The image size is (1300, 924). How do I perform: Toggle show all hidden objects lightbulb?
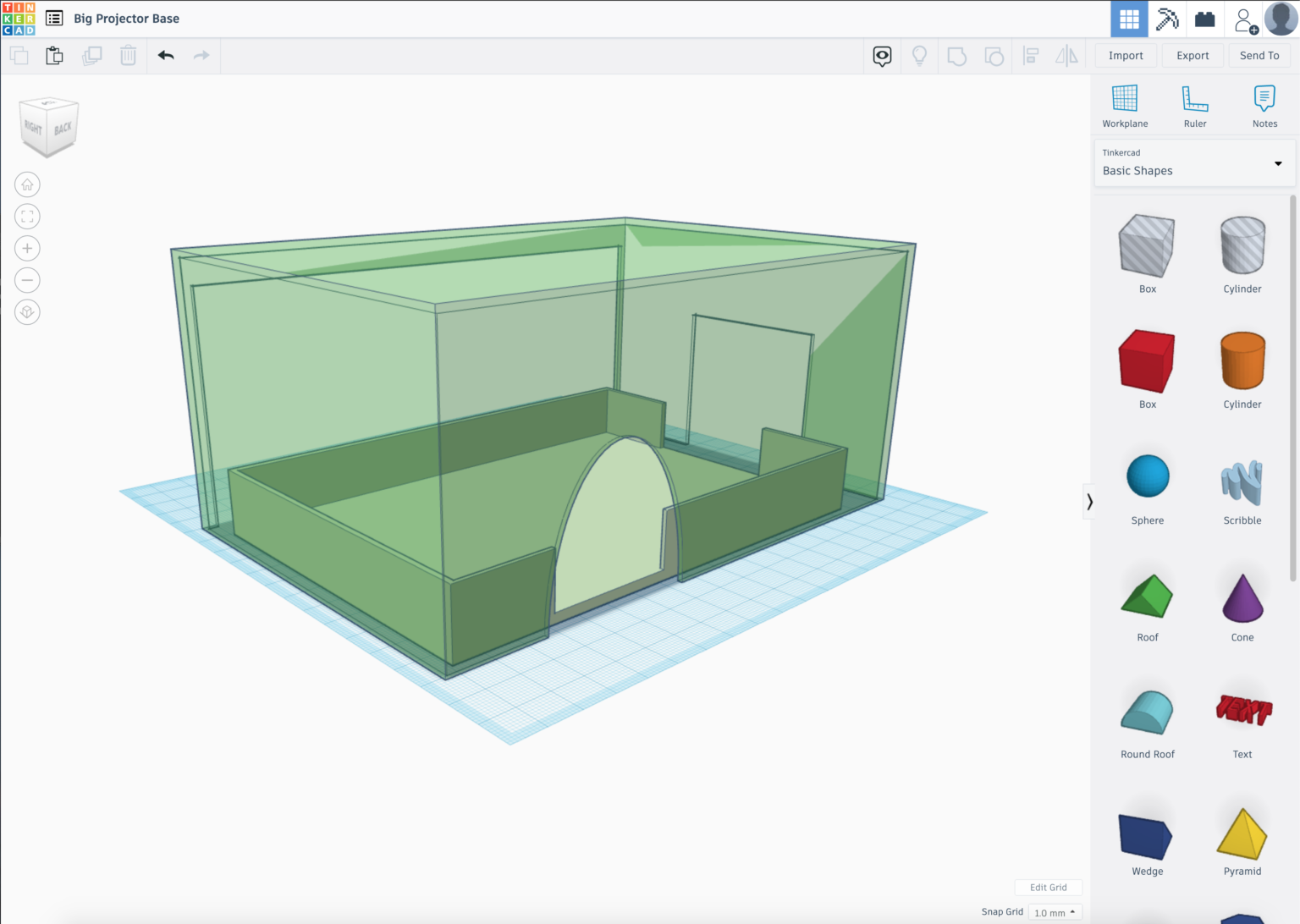point(919,56)
